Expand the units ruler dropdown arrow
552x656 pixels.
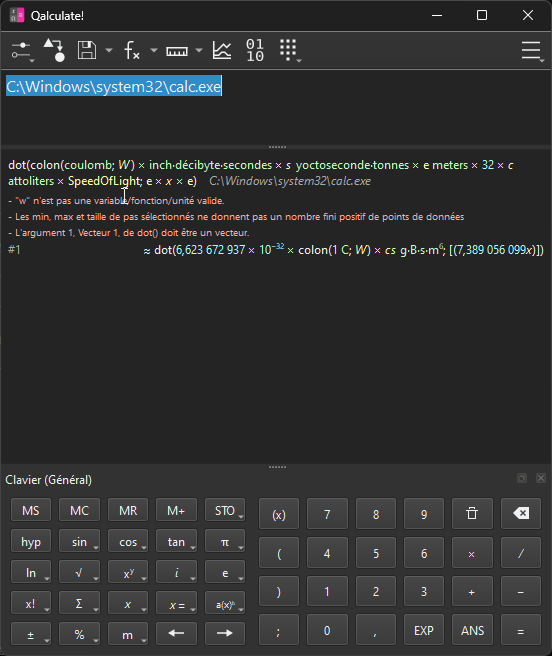pos(199,51)
